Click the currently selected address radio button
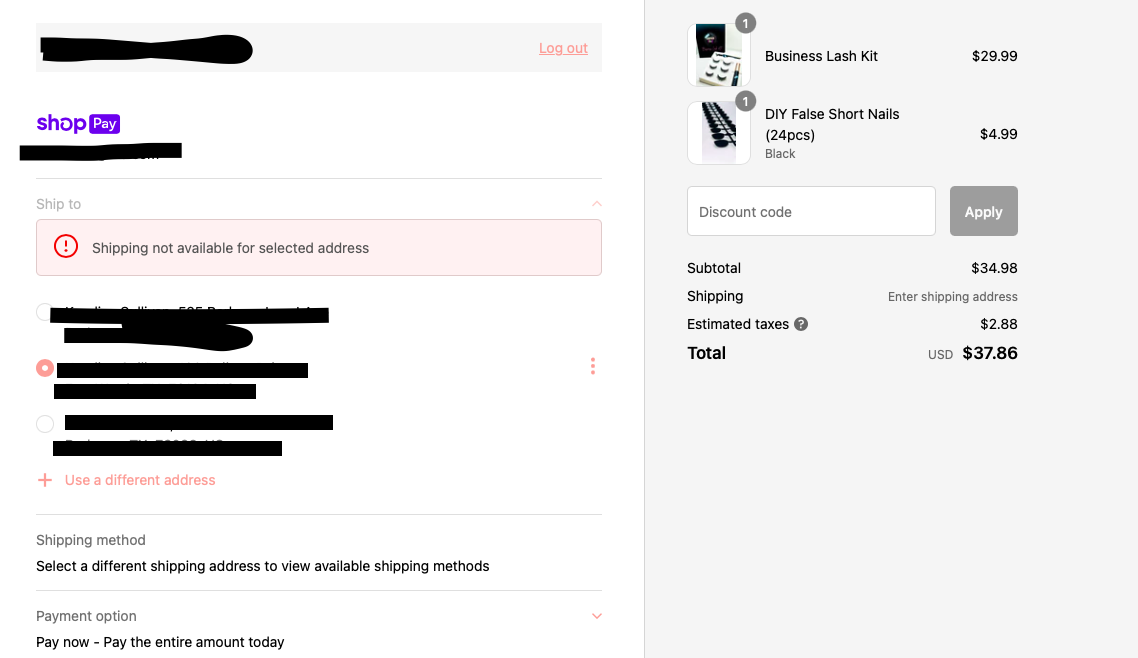 (45, 368)
